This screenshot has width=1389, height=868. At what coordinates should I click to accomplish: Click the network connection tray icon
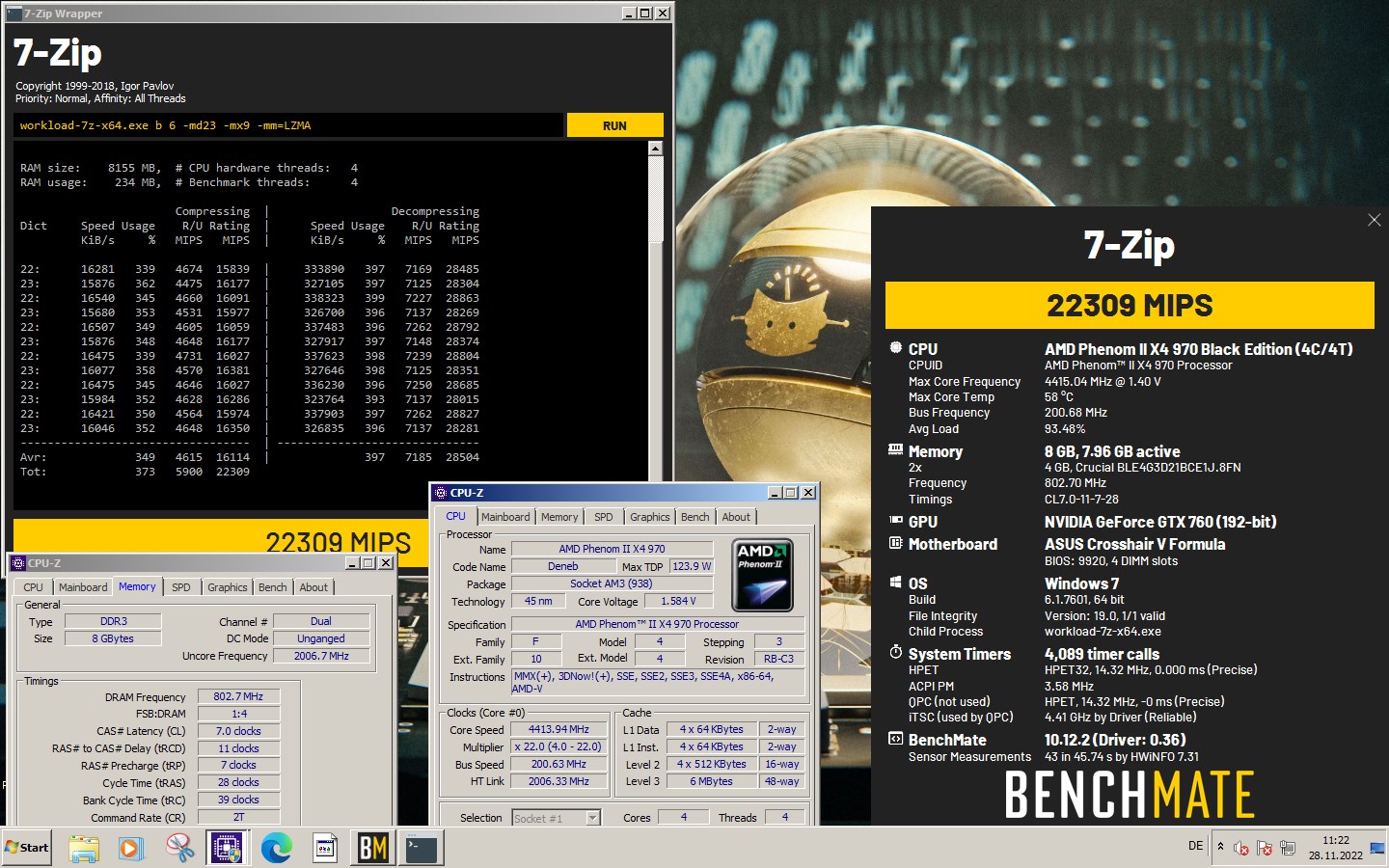1288,848
